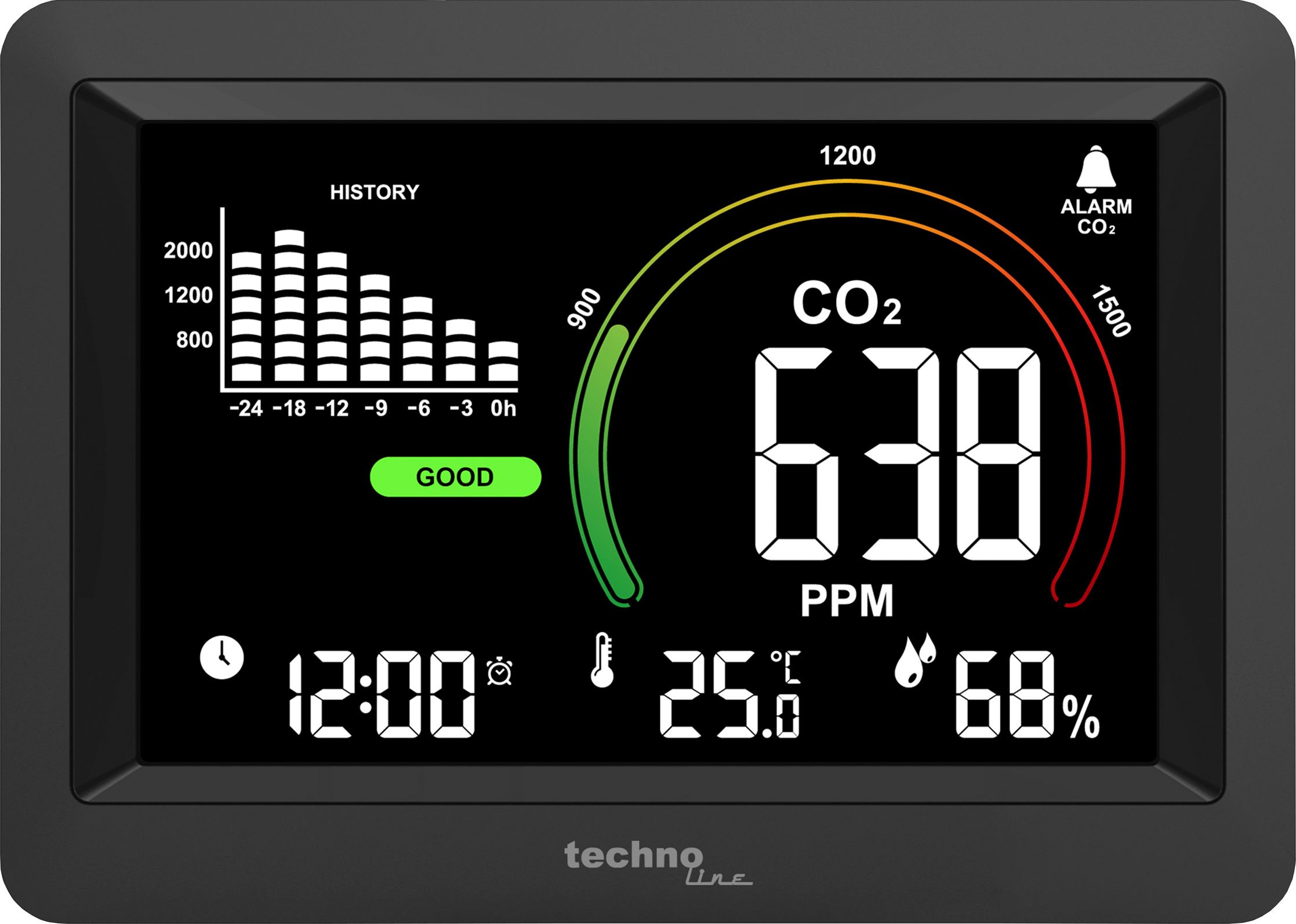Select the -9 hour history bar
This screenshot has width=1296, height=924.
pos(375,328)
